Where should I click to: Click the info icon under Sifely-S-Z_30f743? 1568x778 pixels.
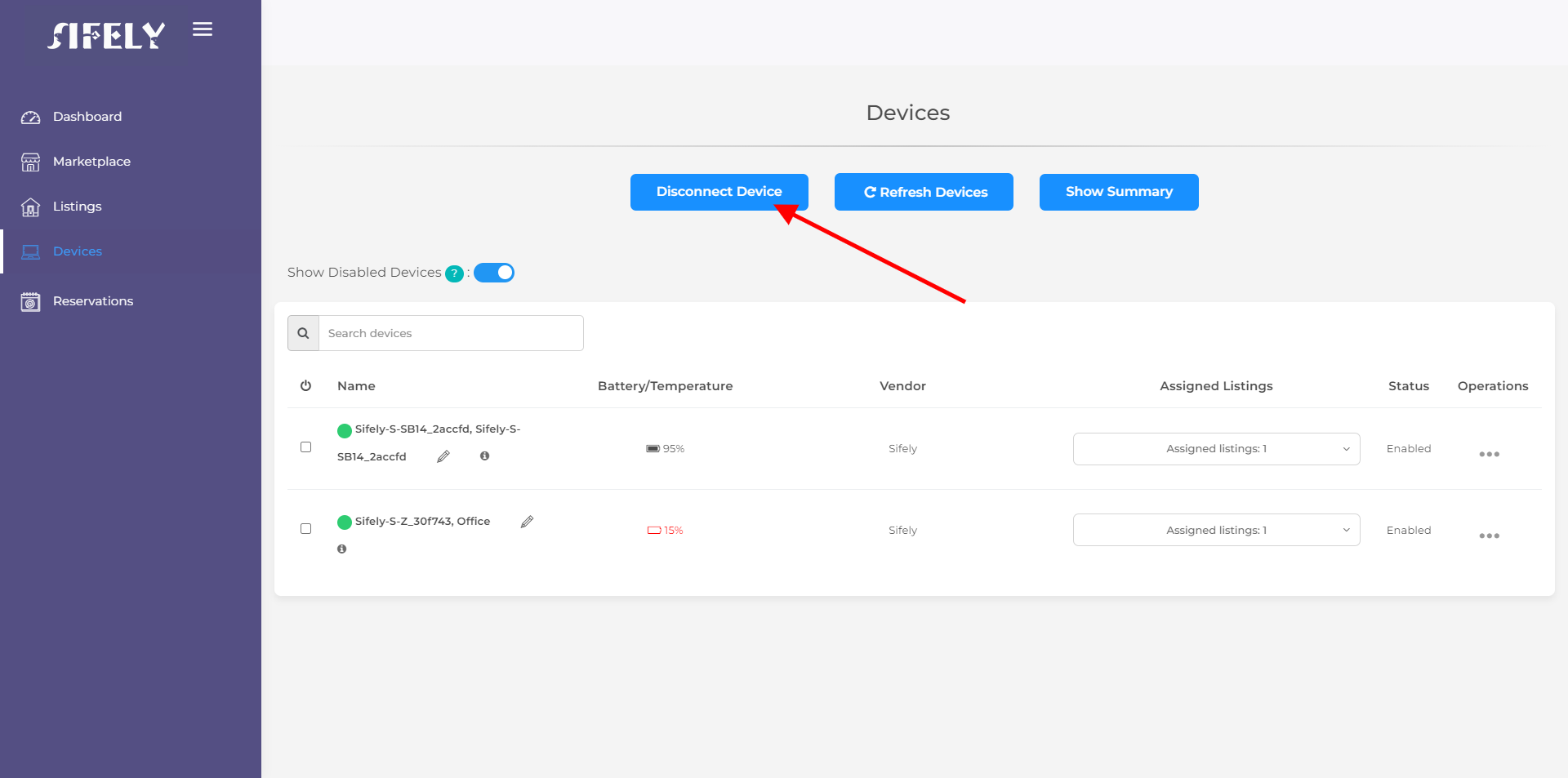click(341, 549)
